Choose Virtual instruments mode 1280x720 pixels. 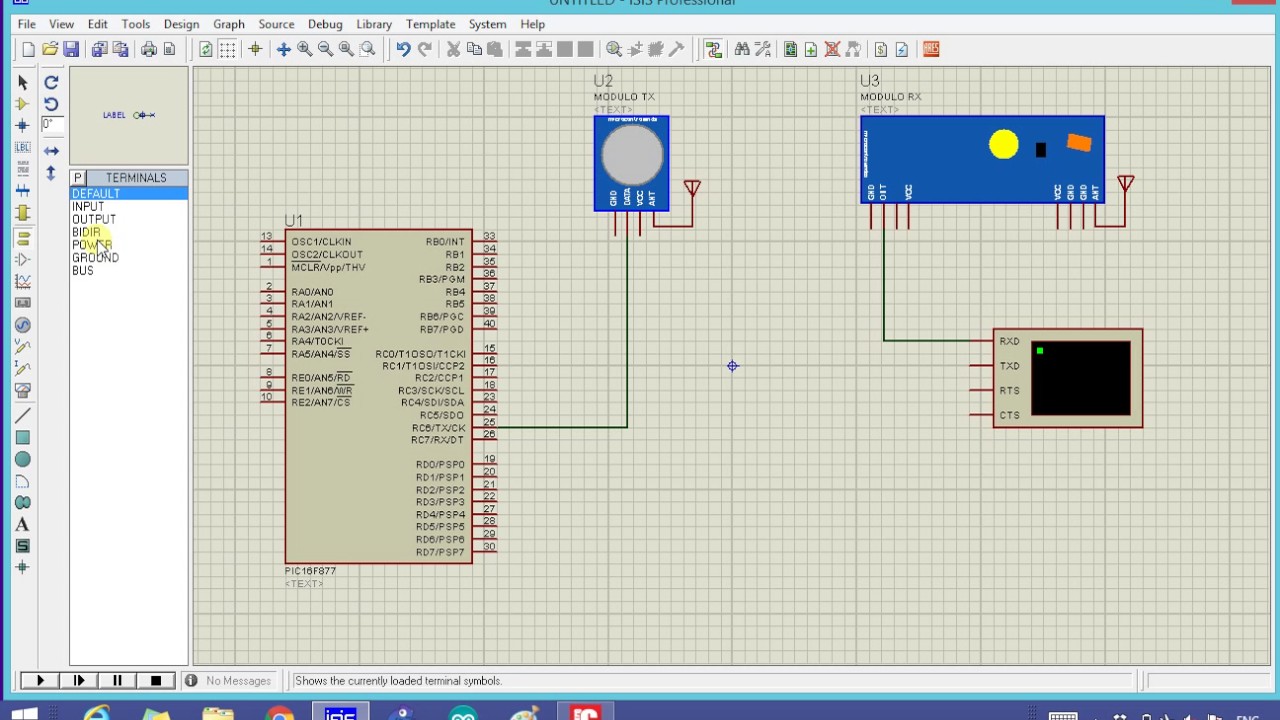[22, 391]
